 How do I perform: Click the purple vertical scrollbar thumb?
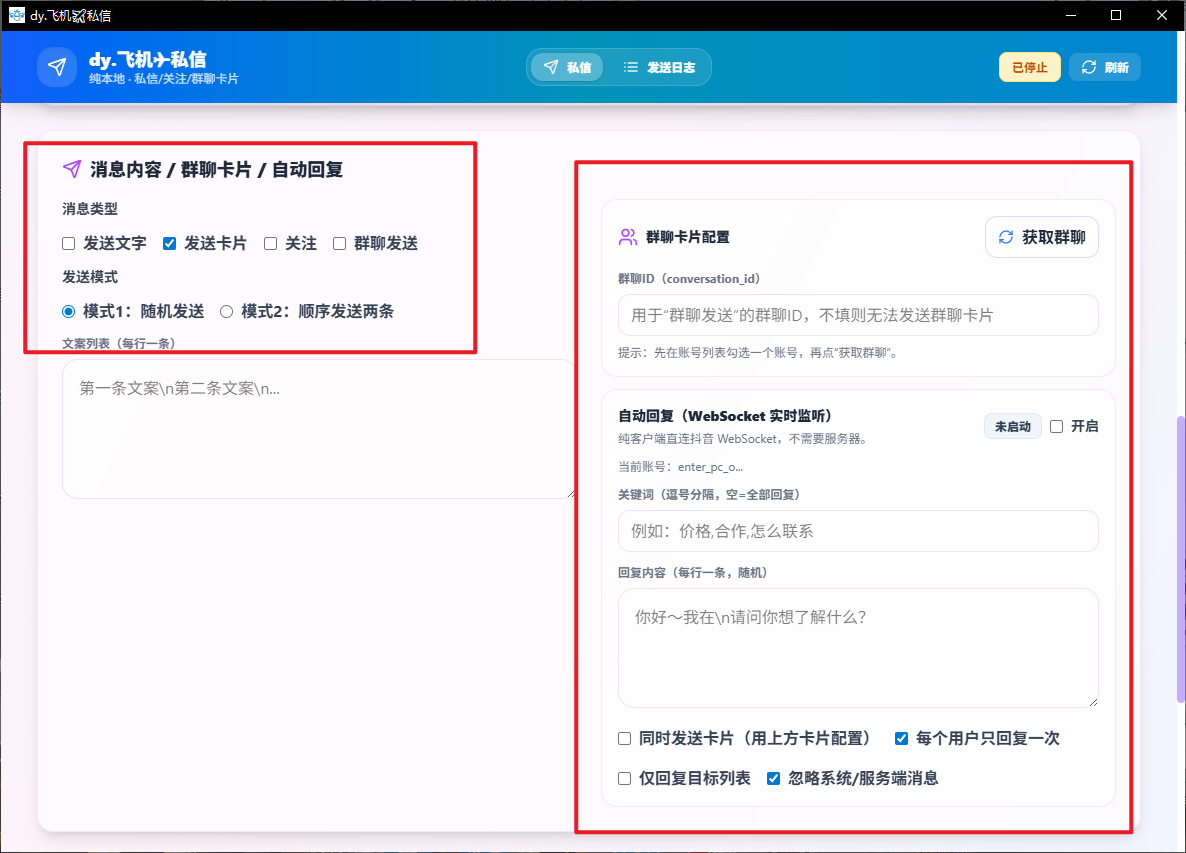[x=1180, y=560]
